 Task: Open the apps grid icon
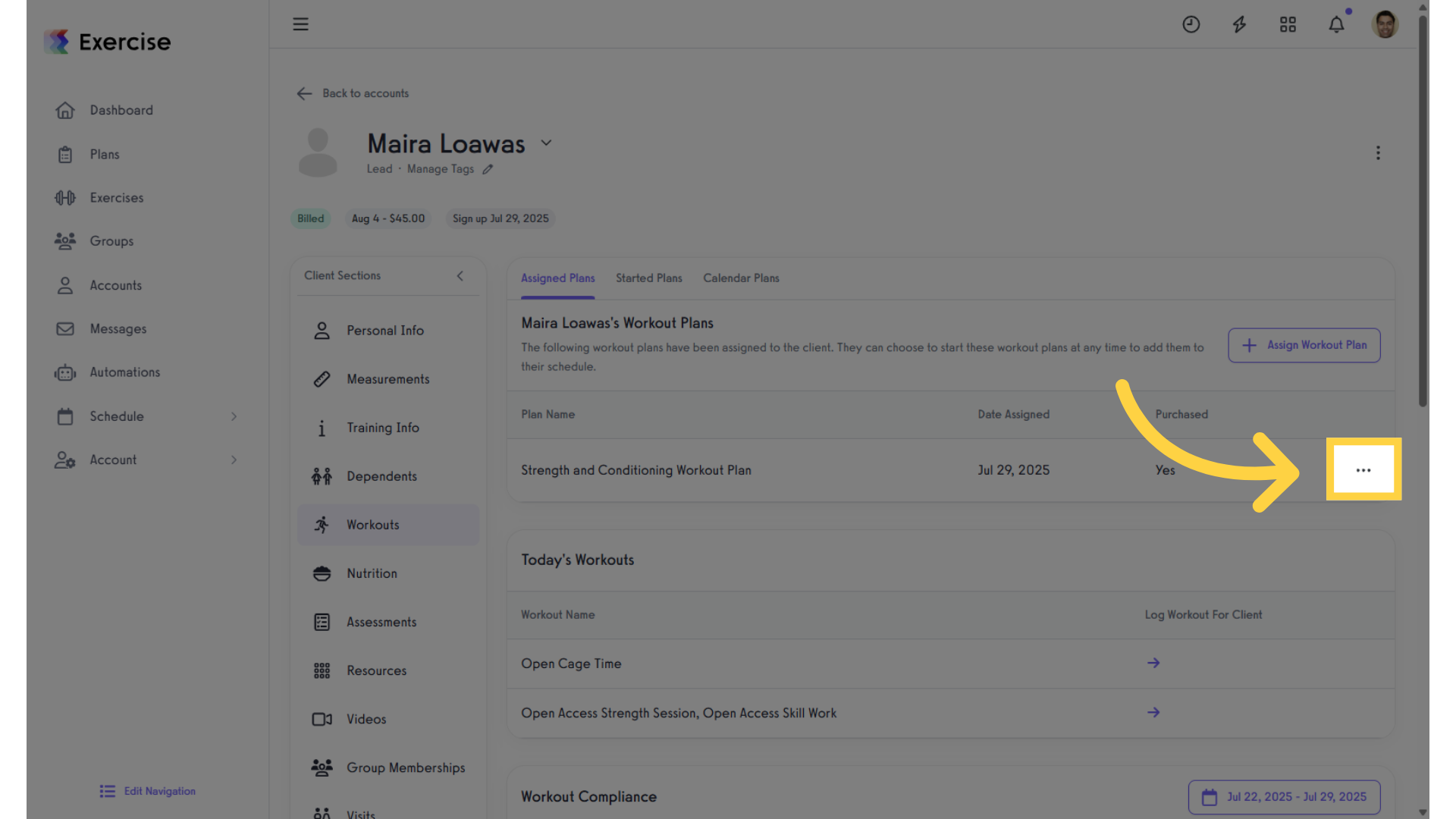click(x=1288, y=24)
